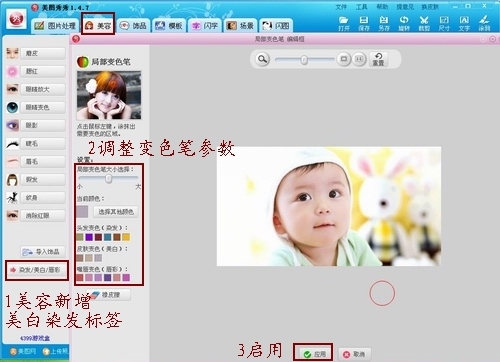This screenshot has width=500, height=362.
Task: Open the 4399游戏盒 link
Action: pyautogui.click(x=35, y=338)
